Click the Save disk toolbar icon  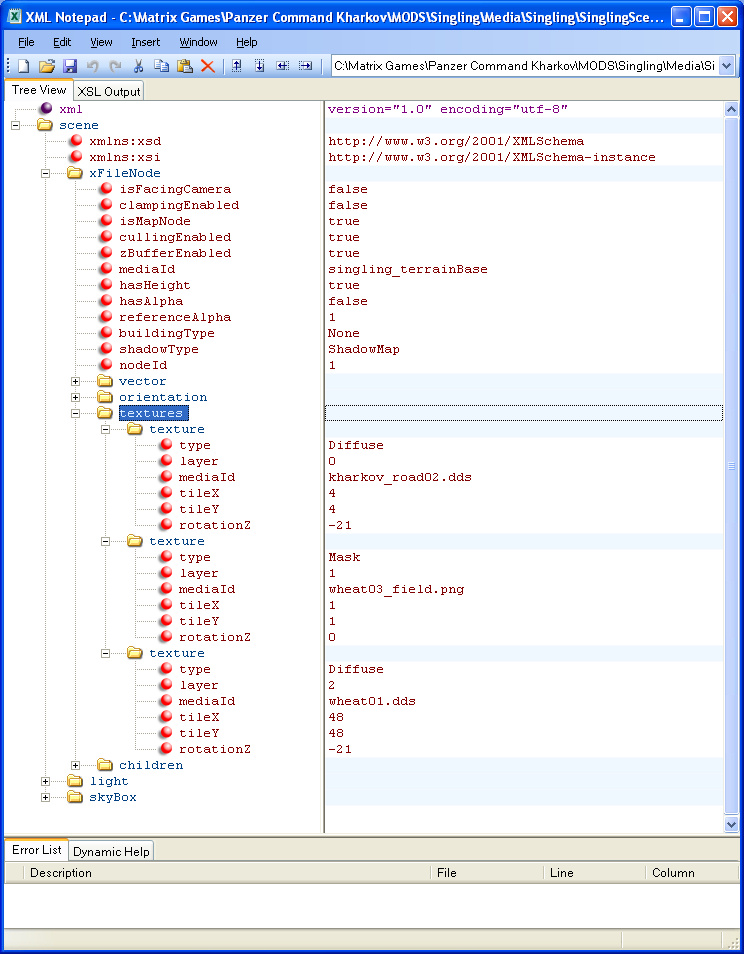click(x=70, y=66)
